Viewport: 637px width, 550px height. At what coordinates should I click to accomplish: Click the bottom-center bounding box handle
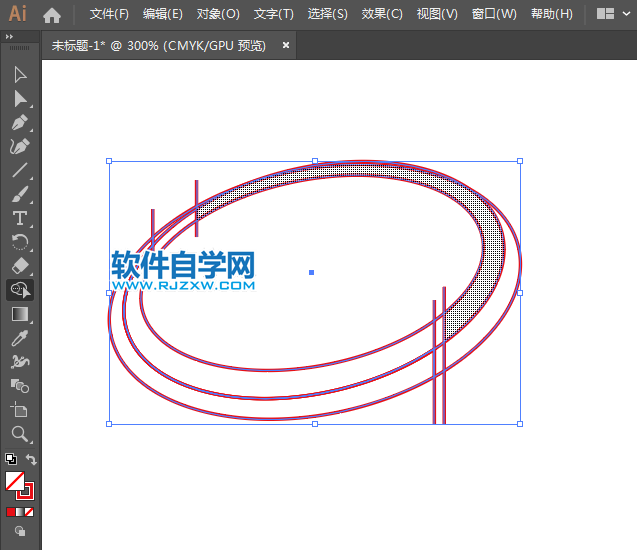point(315,424)
